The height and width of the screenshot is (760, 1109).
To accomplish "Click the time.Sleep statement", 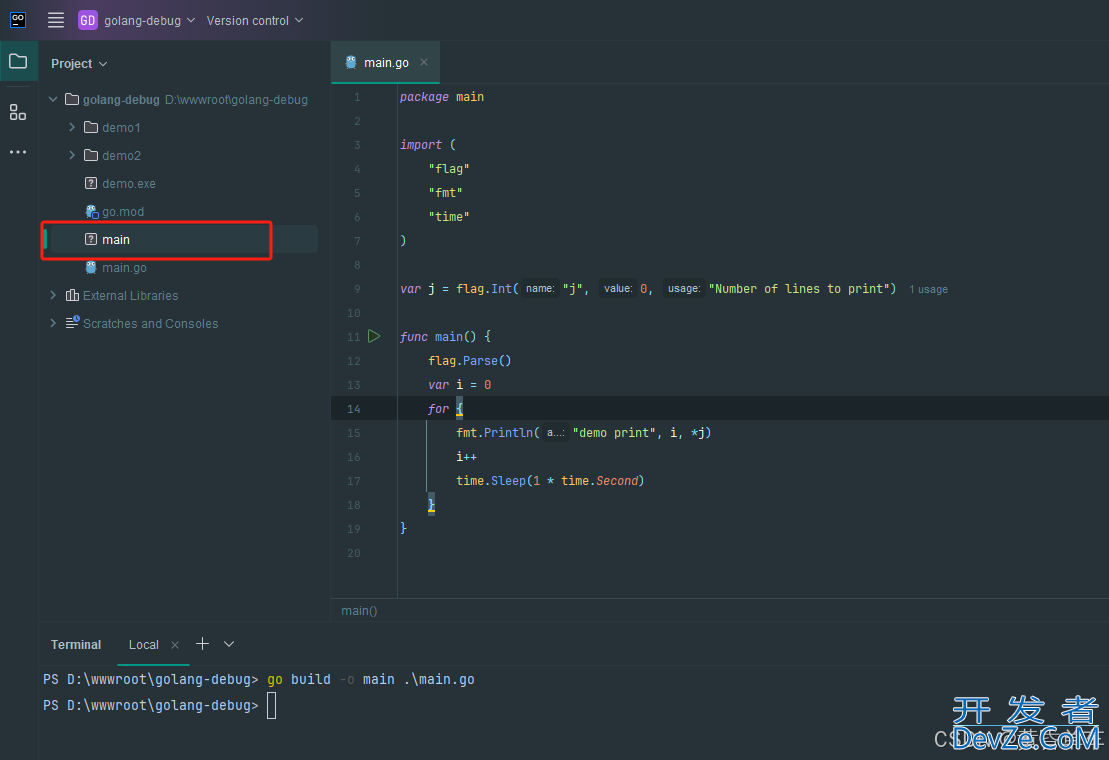I will (x=550, y=481).
